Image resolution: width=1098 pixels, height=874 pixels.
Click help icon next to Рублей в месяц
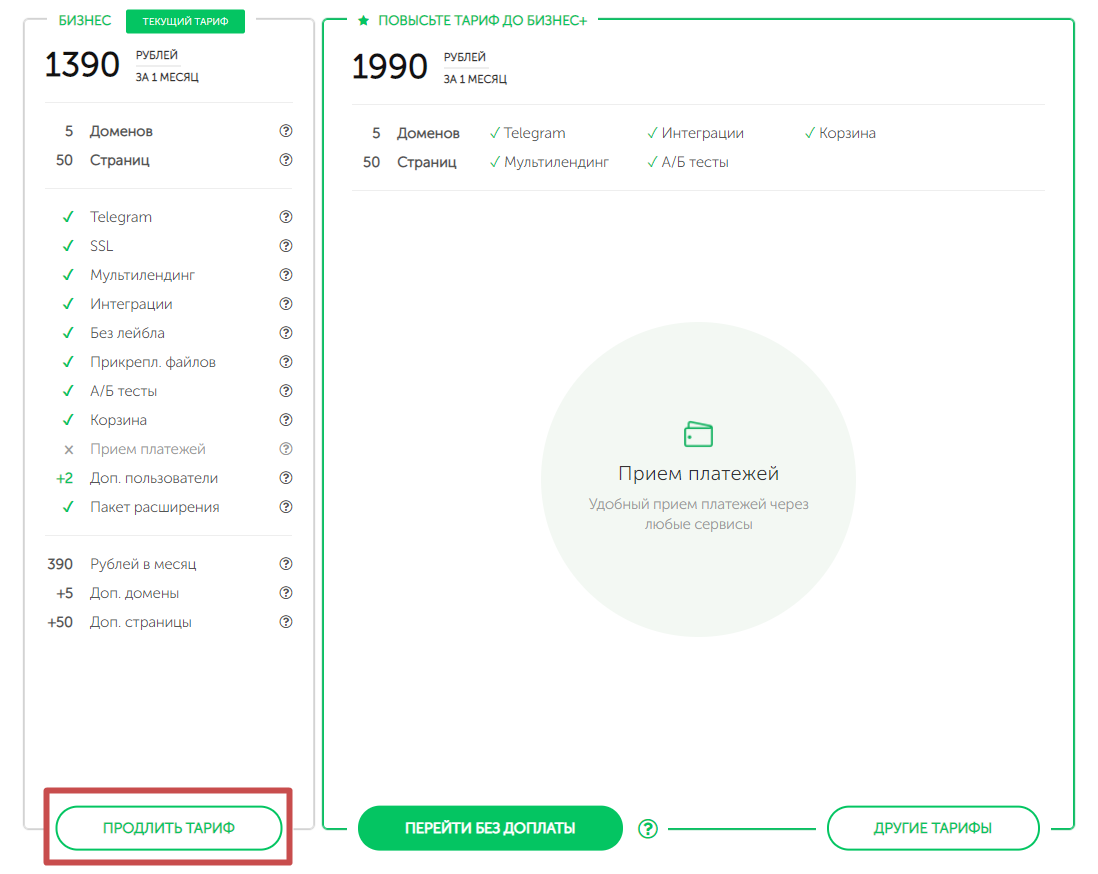[286, 564]
